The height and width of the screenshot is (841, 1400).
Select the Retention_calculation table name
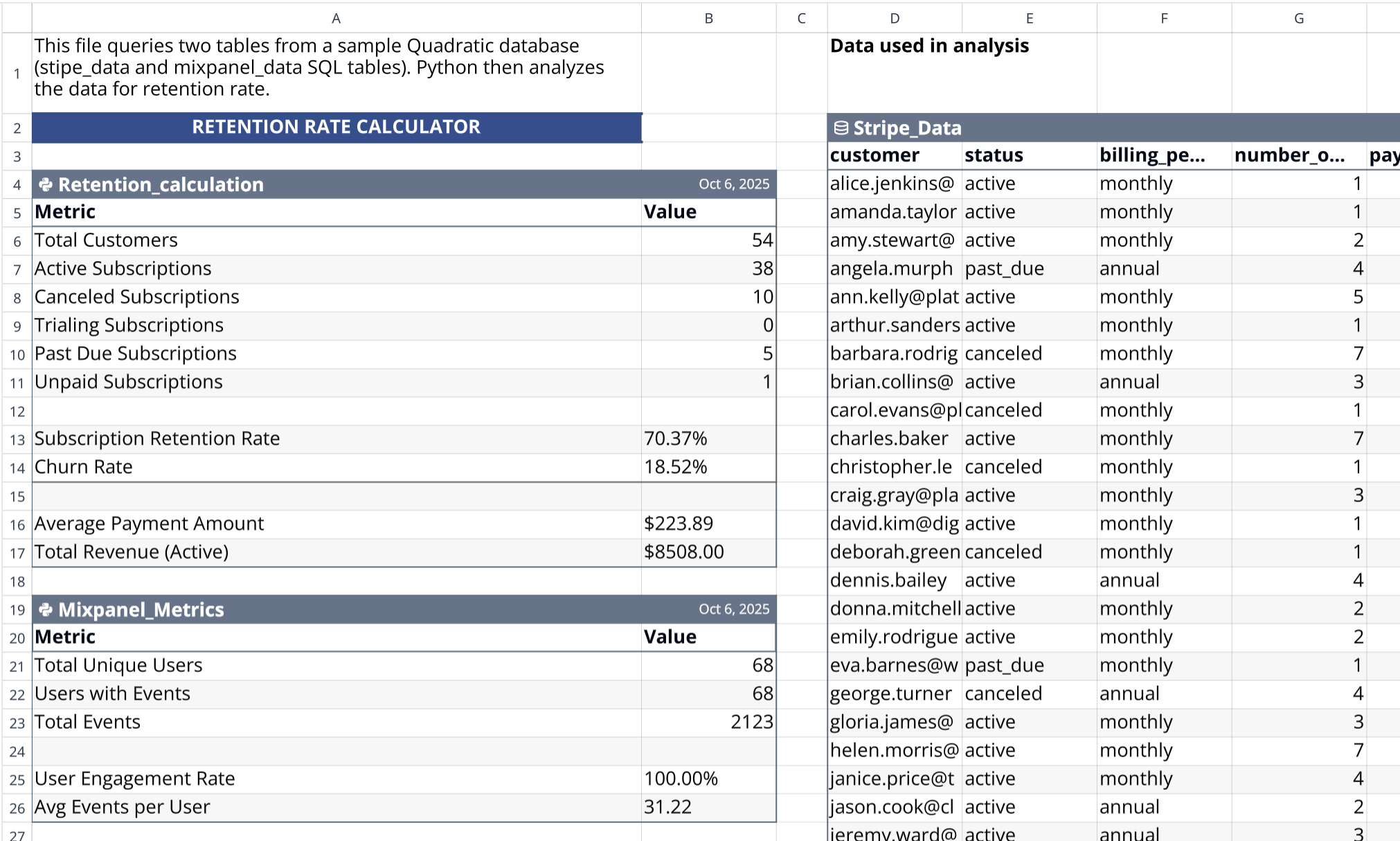point(161,184)
